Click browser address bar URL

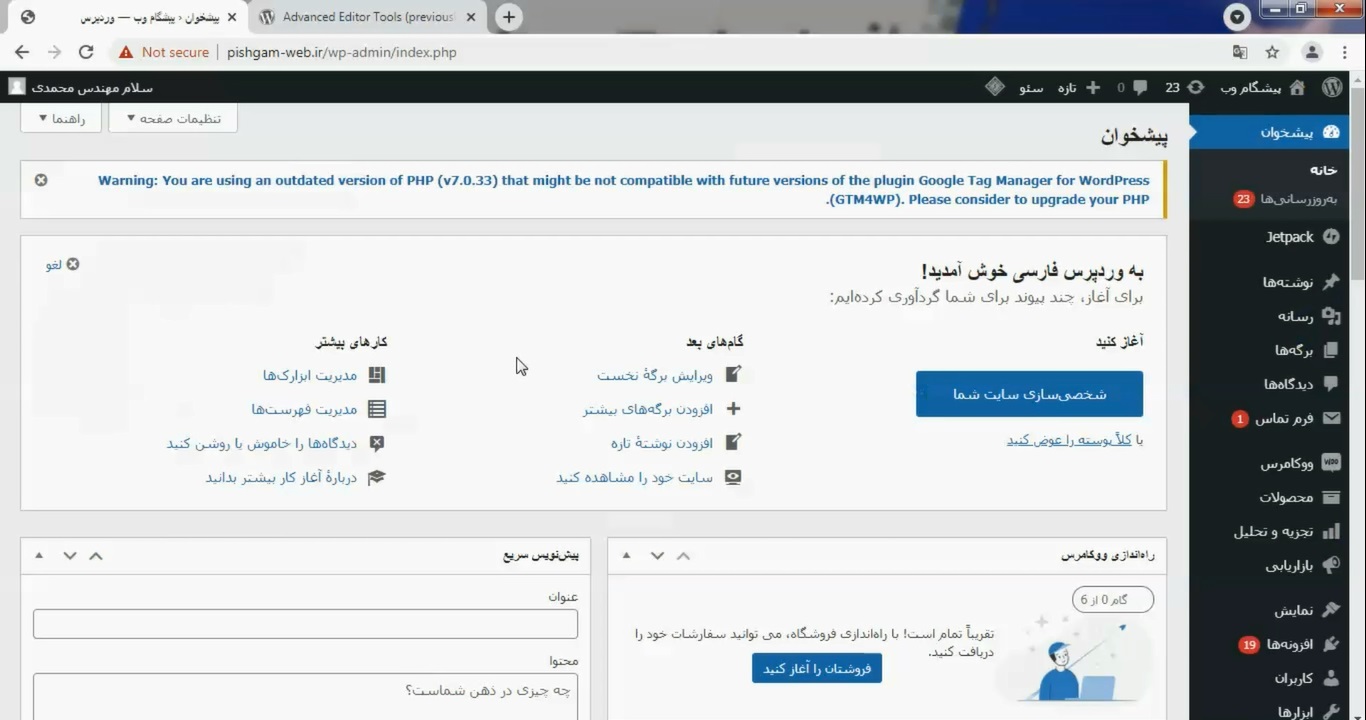[342, 52]
